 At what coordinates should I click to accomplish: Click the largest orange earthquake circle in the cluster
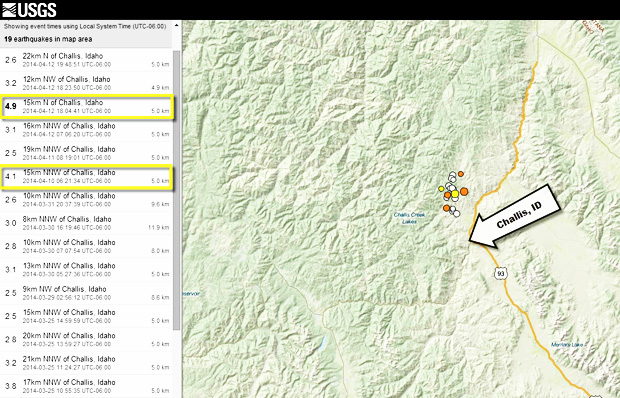pos(464,192)
